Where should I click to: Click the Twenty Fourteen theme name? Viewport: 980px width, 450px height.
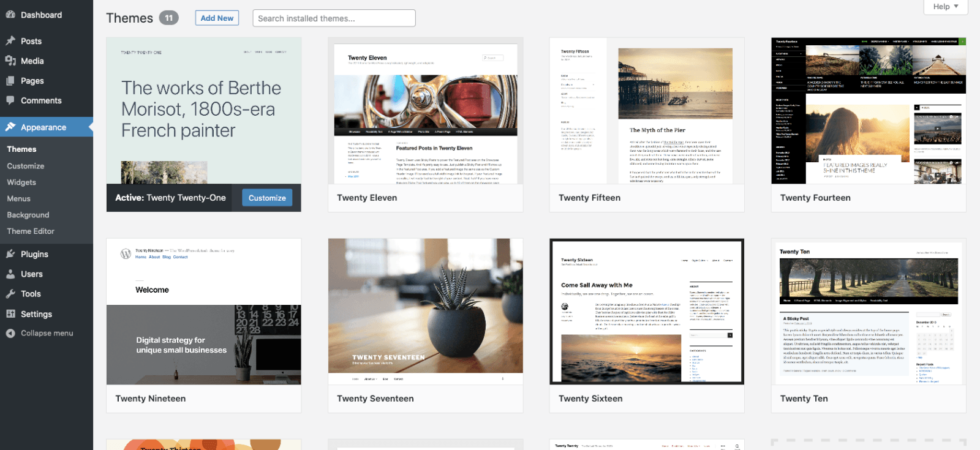coord(815,198)
